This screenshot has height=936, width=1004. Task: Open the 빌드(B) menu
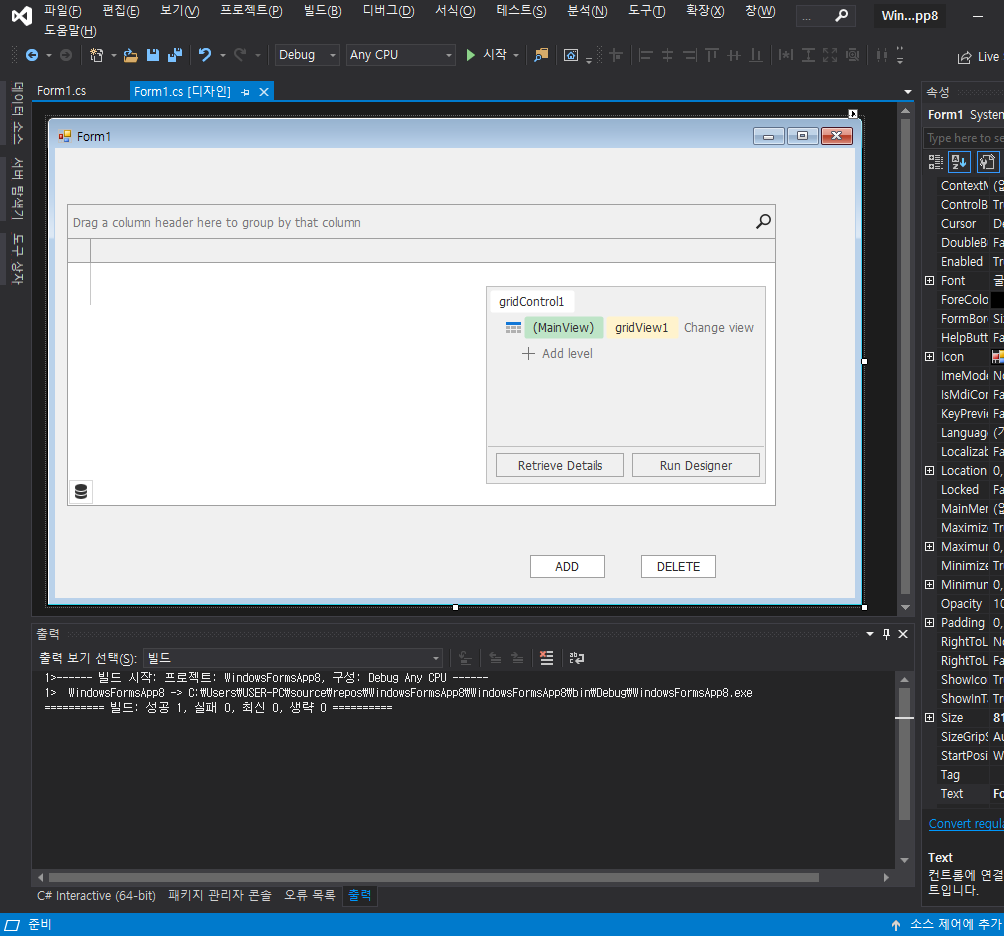[322, 11]
